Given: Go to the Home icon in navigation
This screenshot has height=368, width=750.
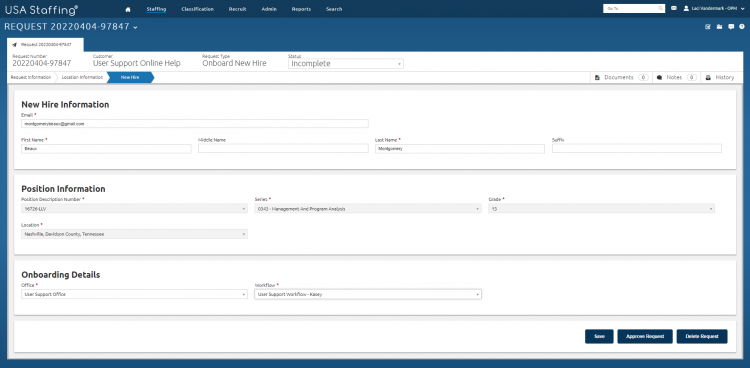Looking at the screenshot, I should click(128, 9).
